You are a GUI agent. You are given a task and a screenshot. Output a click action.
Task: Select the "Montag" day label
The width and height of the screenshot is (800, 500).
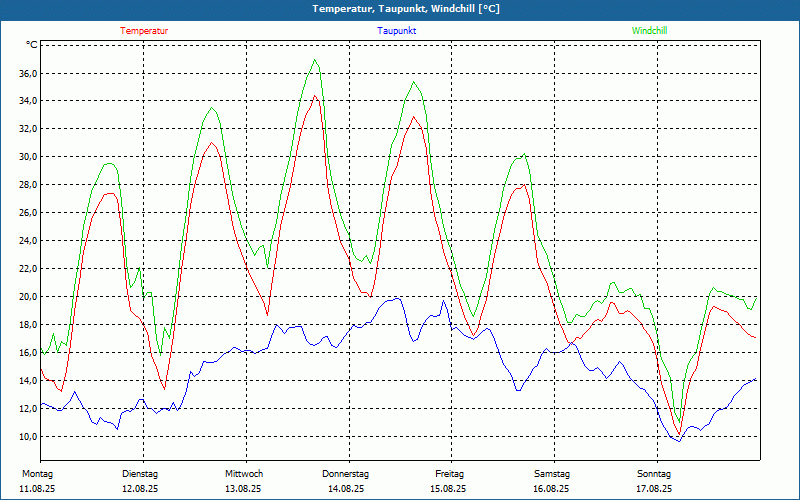37,474
